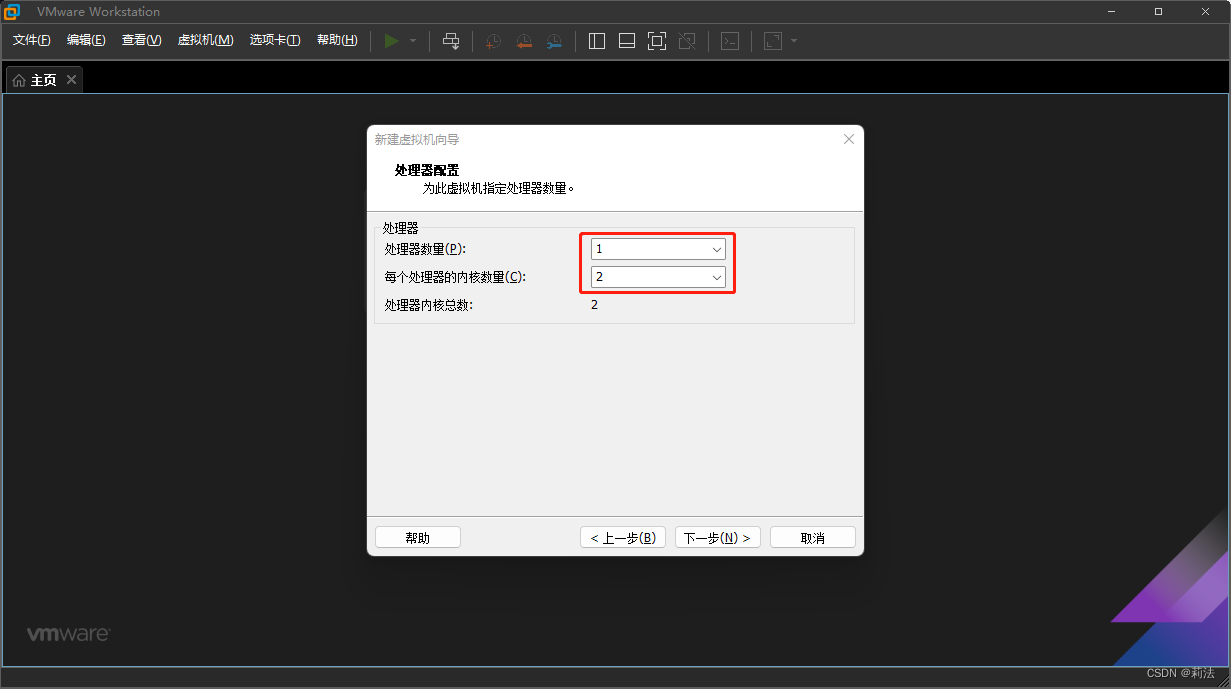Click the Unity mode icon

(x=687, y=41)
